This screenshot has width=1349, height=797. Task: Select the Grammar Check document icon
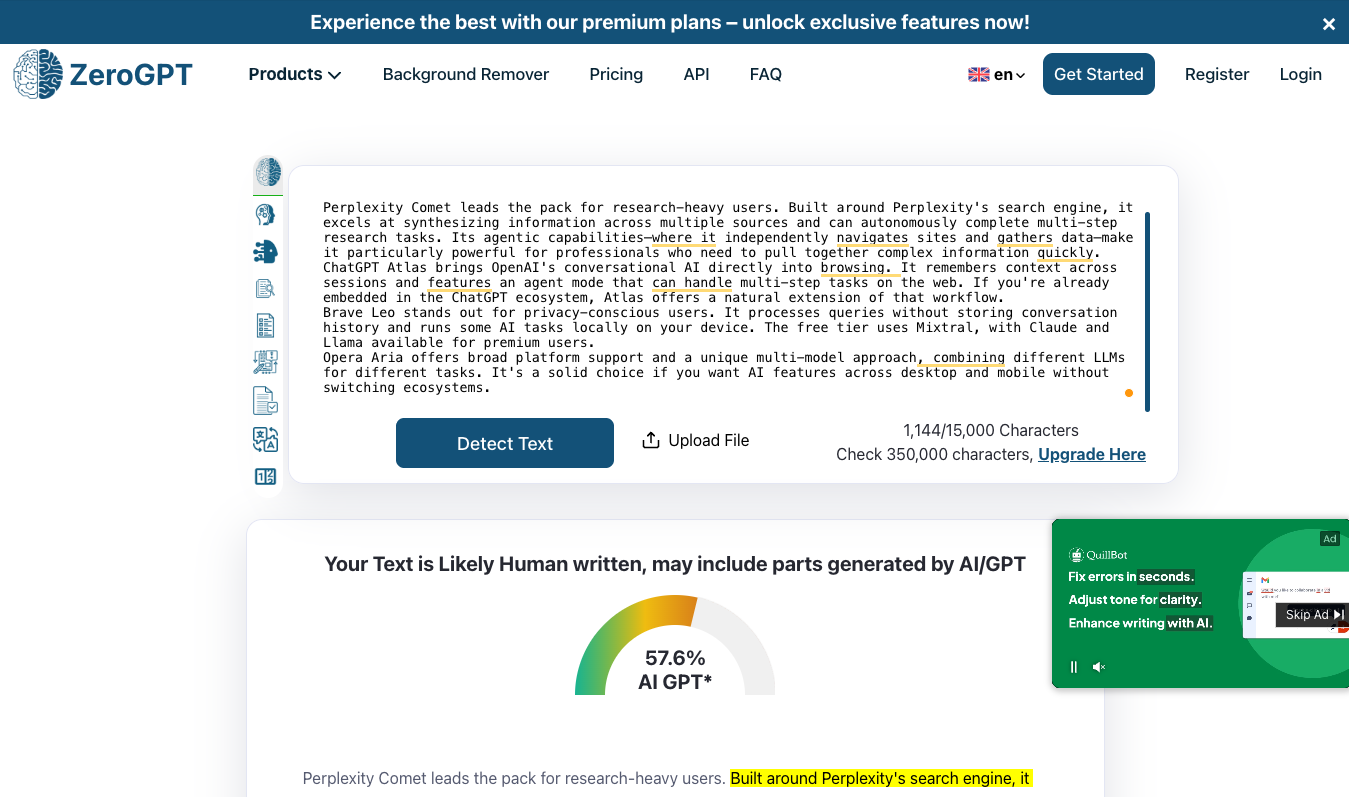pyautogui.click(x=265, y=399)
